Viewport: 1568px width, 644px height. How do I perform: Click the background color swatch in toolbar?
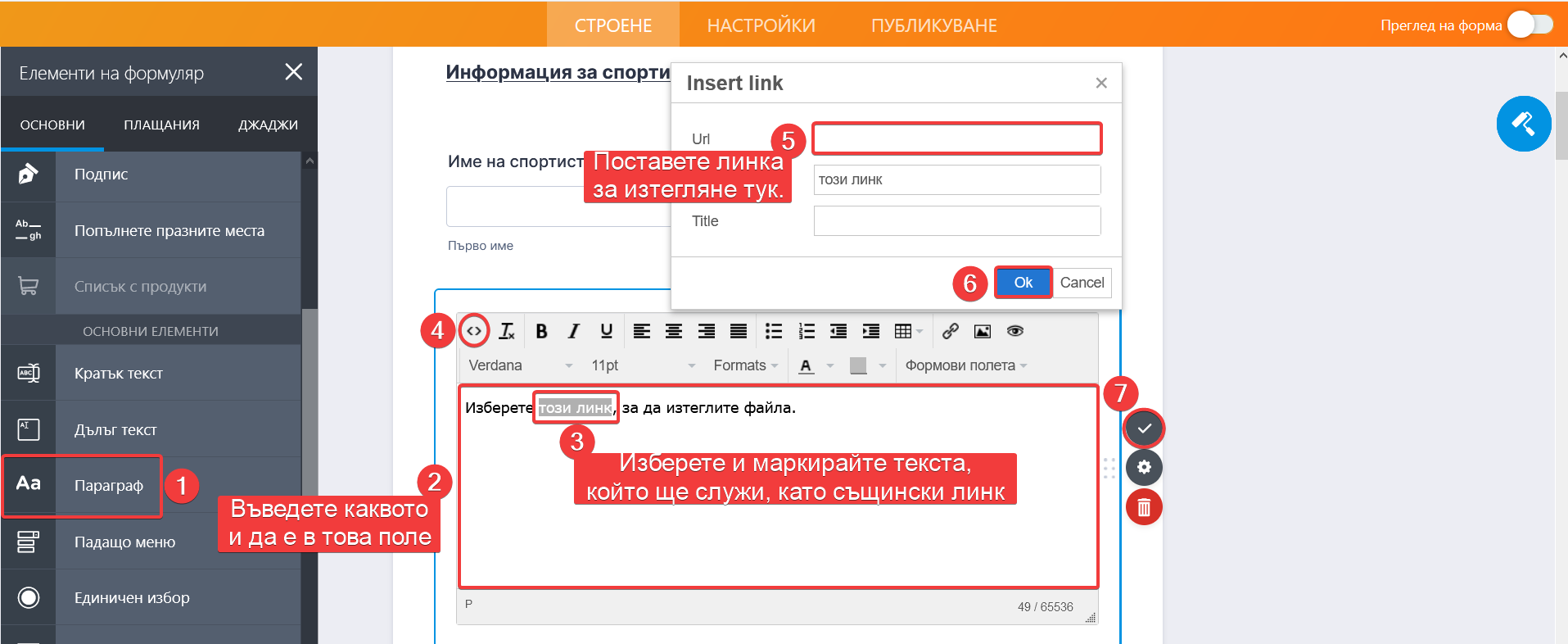(858, 365)
